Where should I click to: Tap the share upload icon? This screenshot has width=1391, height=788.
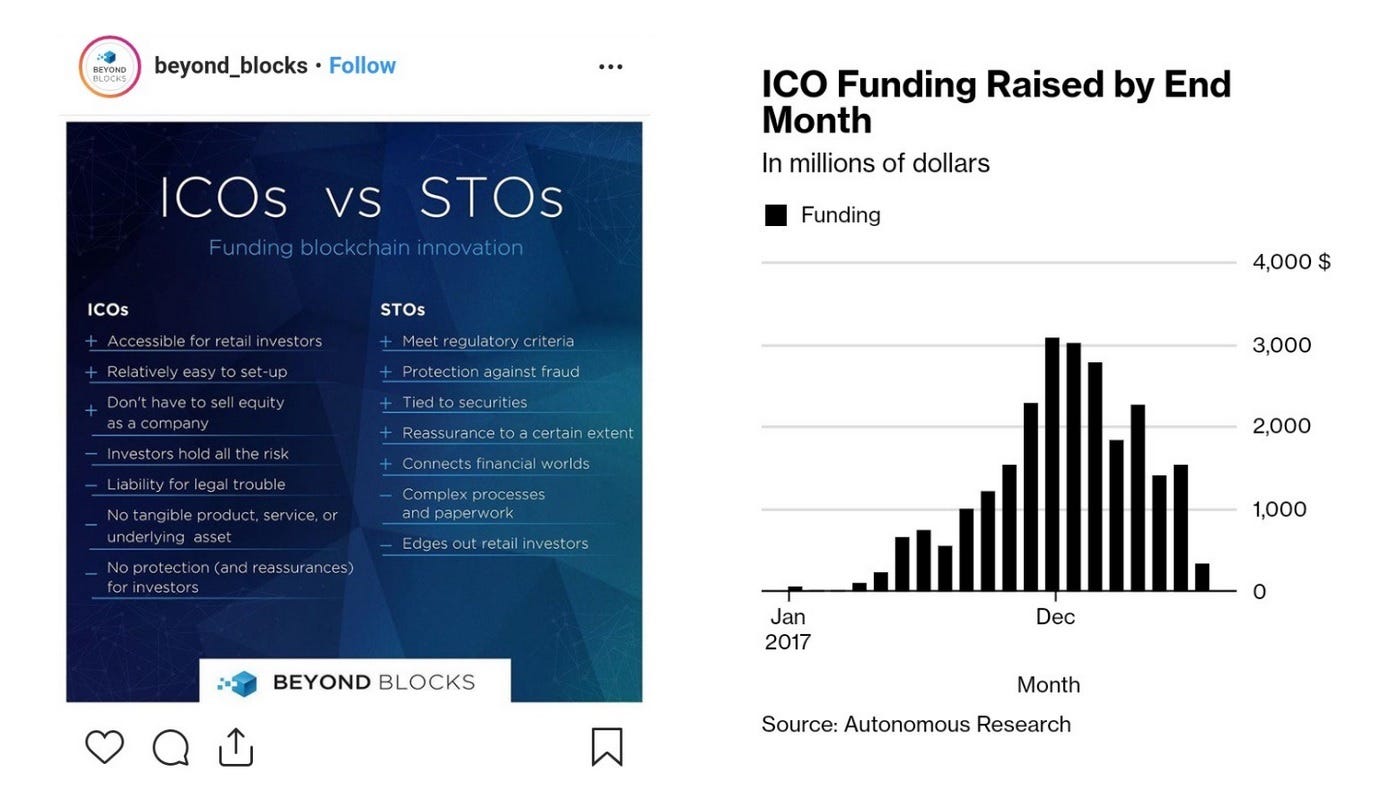click(236, 747)
